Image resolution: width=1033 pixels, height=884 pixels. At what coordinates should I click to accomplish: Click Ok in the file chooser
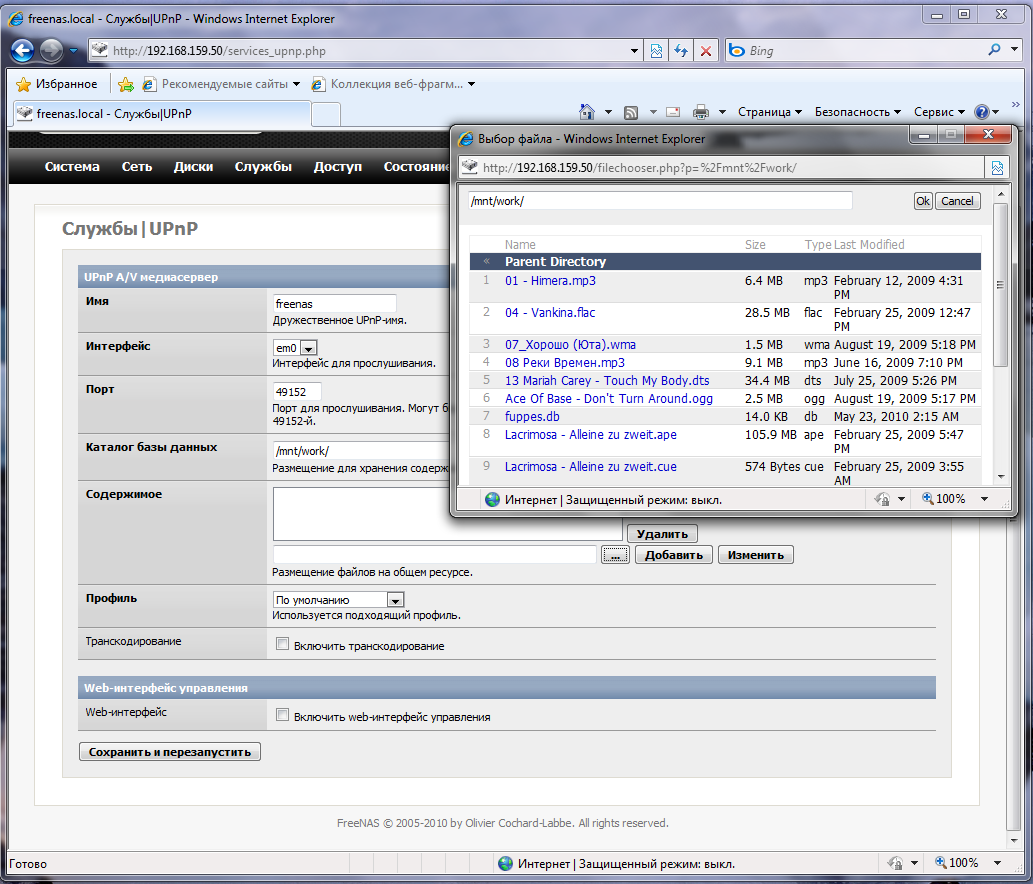pos(922,201)
